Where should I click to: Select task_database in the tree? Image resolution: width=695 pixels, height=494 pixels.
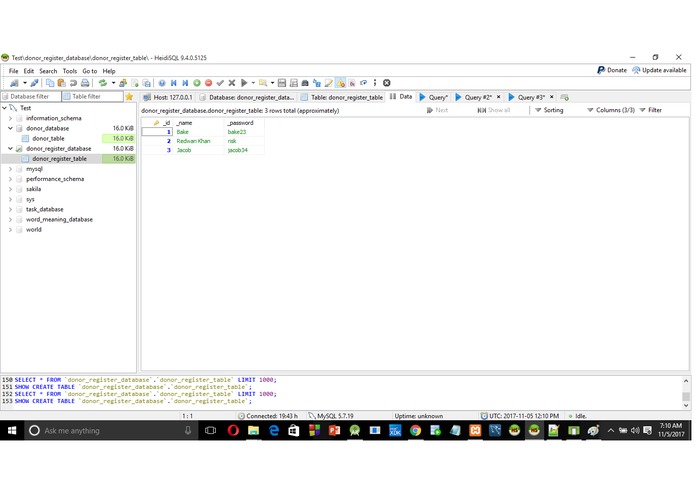45,210
